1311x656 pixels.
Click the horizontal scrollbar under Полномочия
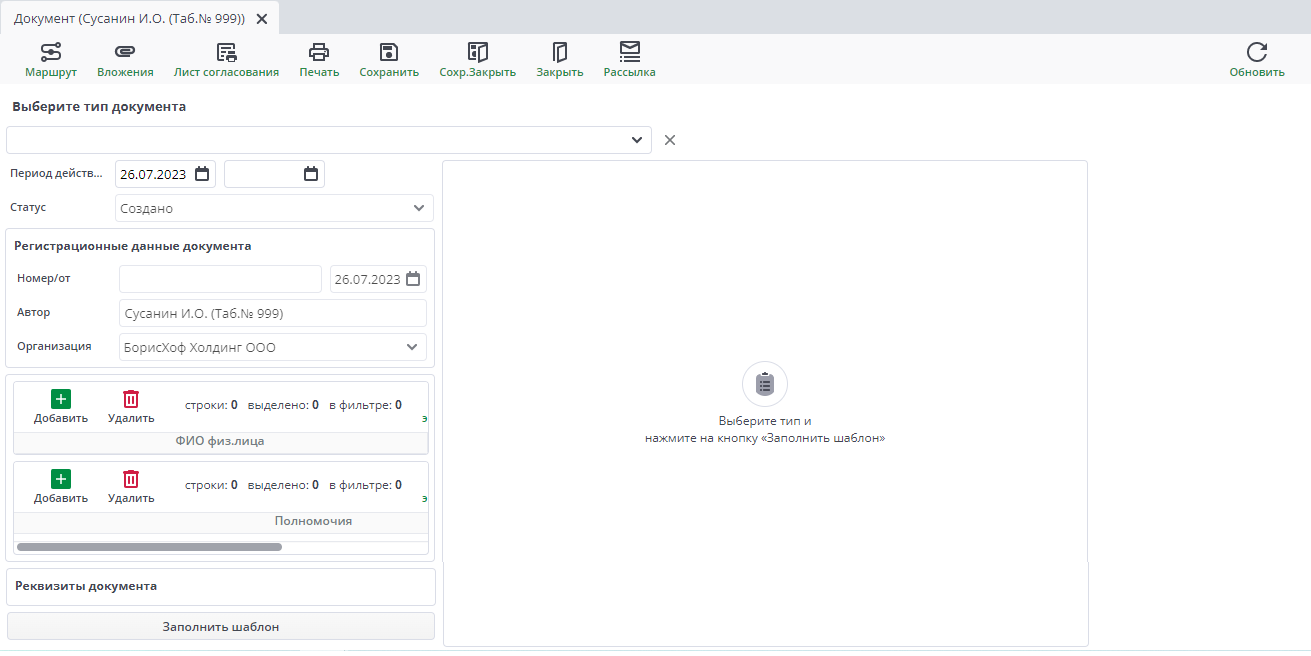click(x=150, y=547)
